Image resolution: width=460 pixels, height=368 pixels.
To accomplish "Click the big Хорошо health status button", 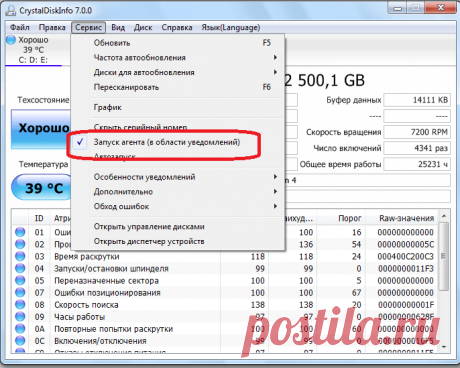I will pyautogui.click(x=41, y=129).
